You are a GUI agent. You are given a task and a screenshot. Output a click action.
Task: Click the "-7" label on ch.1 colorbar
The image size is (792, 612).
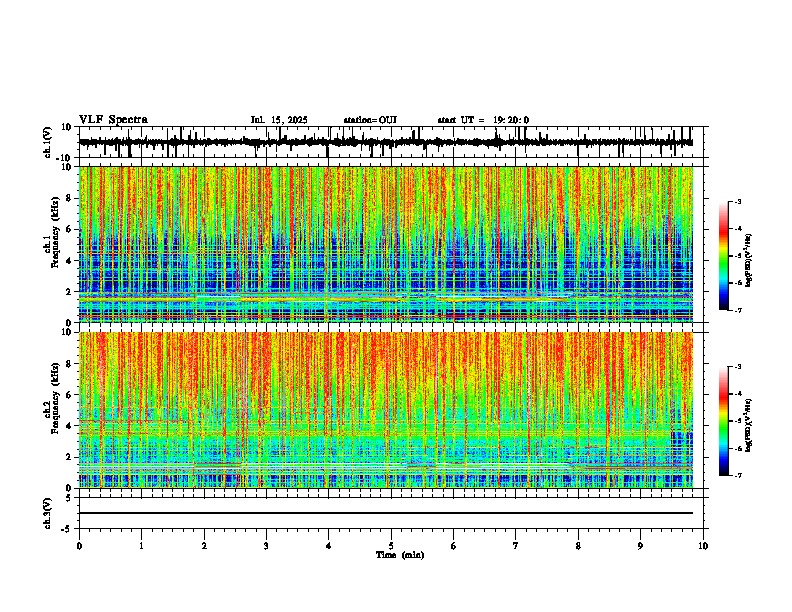tap(737, 310)
